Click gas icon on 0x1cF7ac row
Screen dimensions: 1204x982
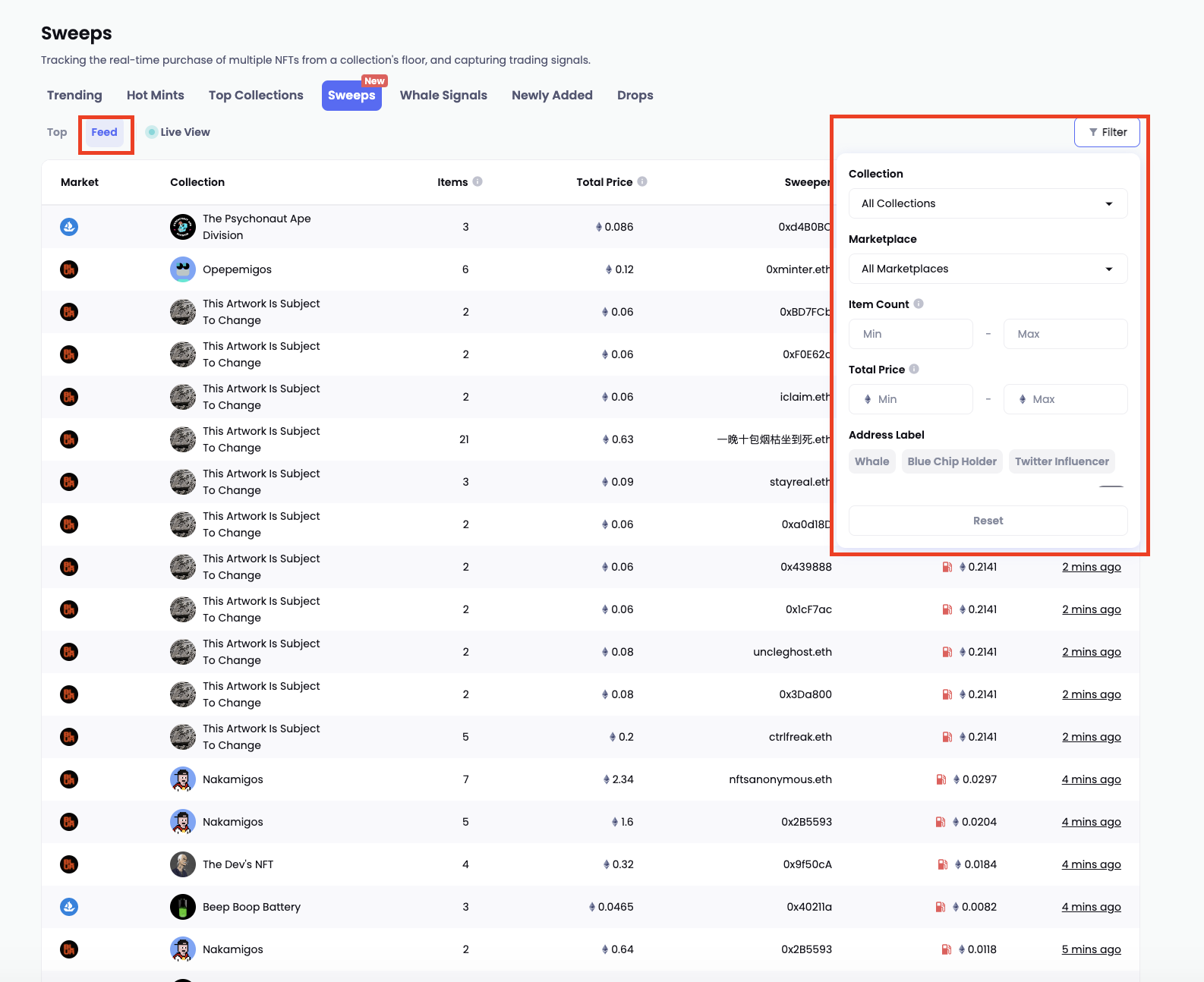947,609
